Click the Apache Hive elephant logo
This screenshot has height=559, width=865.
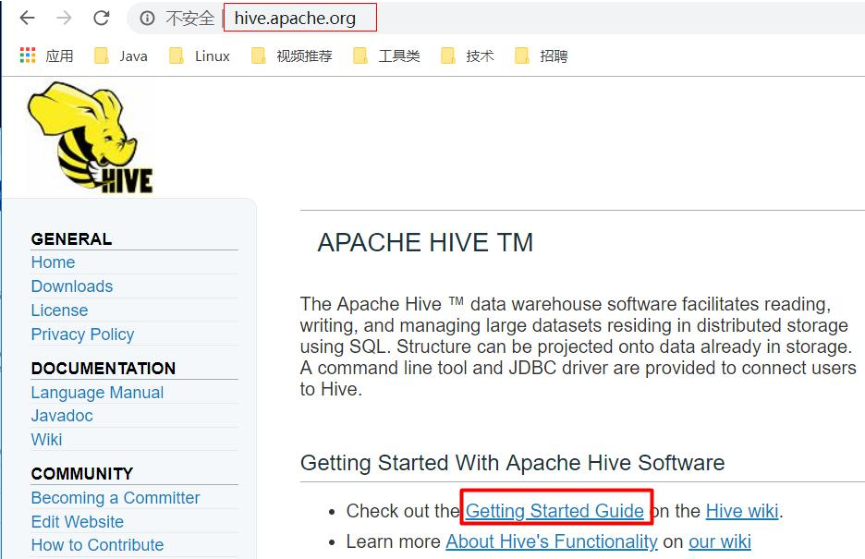(x=89, y=137)
